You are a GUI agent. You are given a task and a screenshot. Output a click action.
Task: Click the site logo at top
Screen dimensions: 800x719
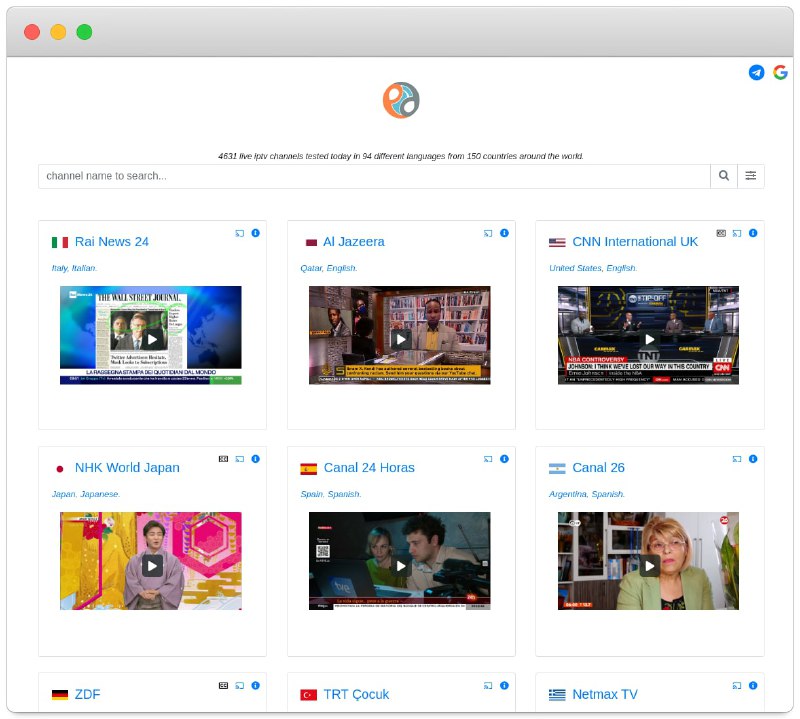[x=401, y=100]
